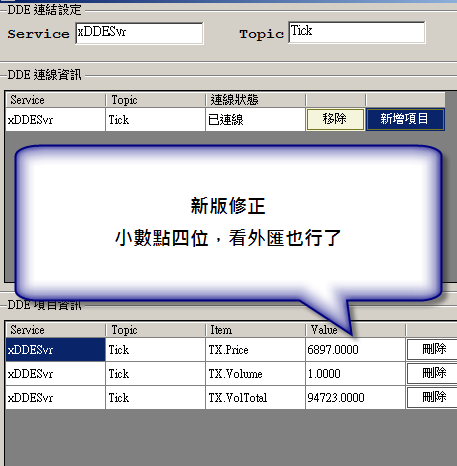
Task: Delete the TX.Volume item row
Action: tap(433, 373)
